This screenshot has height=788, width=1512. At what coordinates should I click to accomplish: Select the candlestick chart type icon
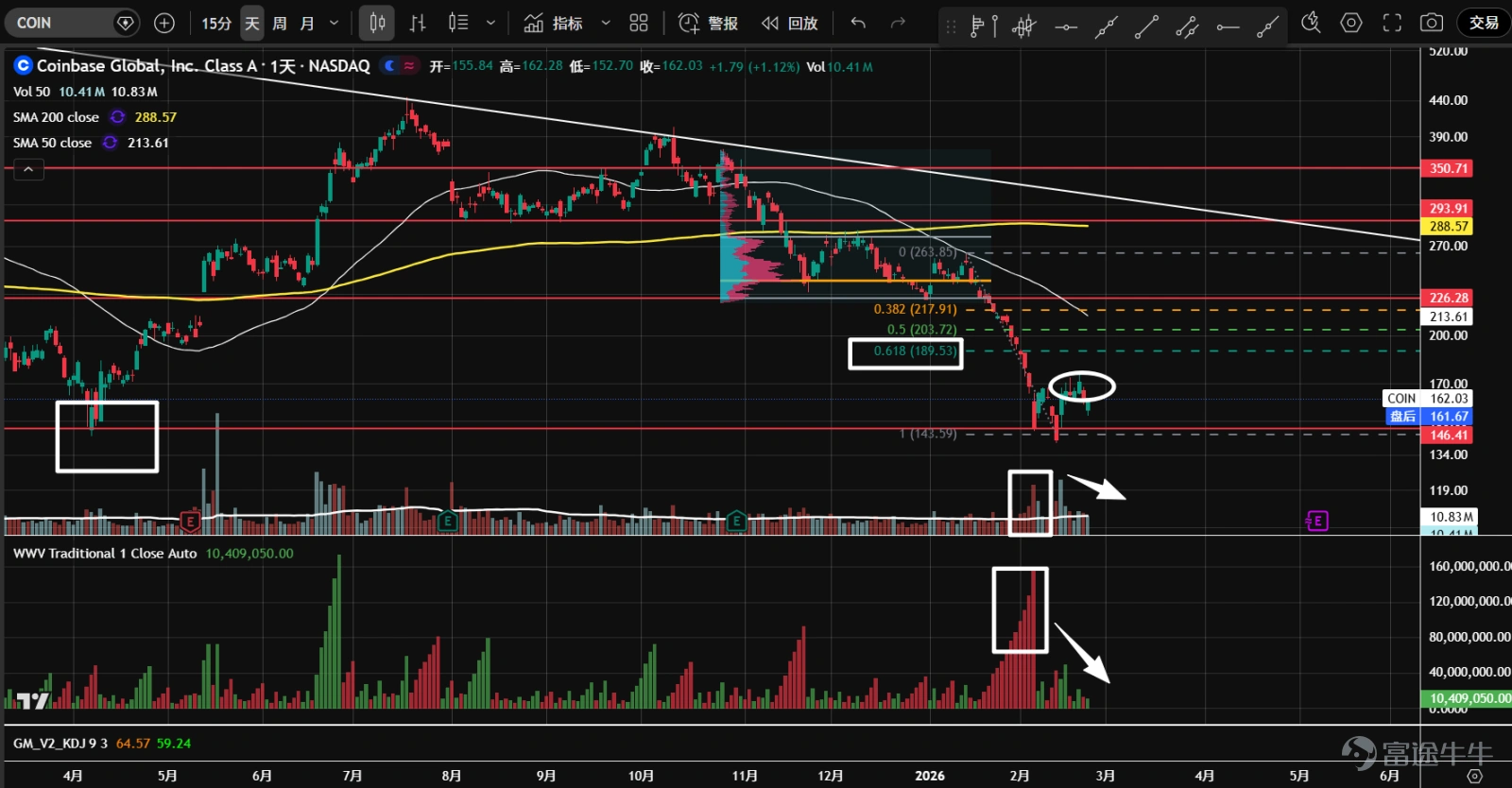(x=377, y=23)
